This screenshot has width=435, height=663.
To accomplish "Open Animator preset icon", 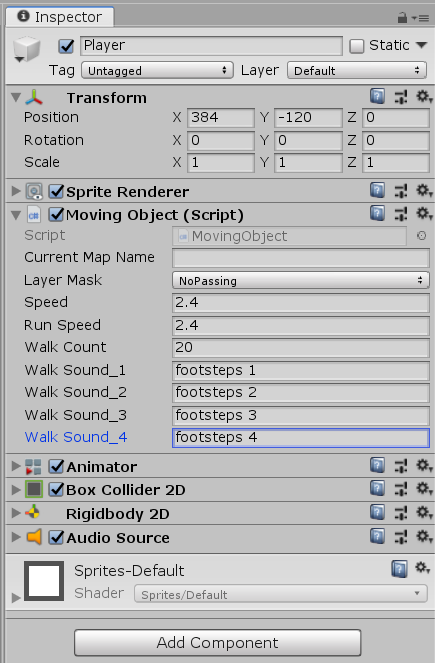I will click(401, 466).
